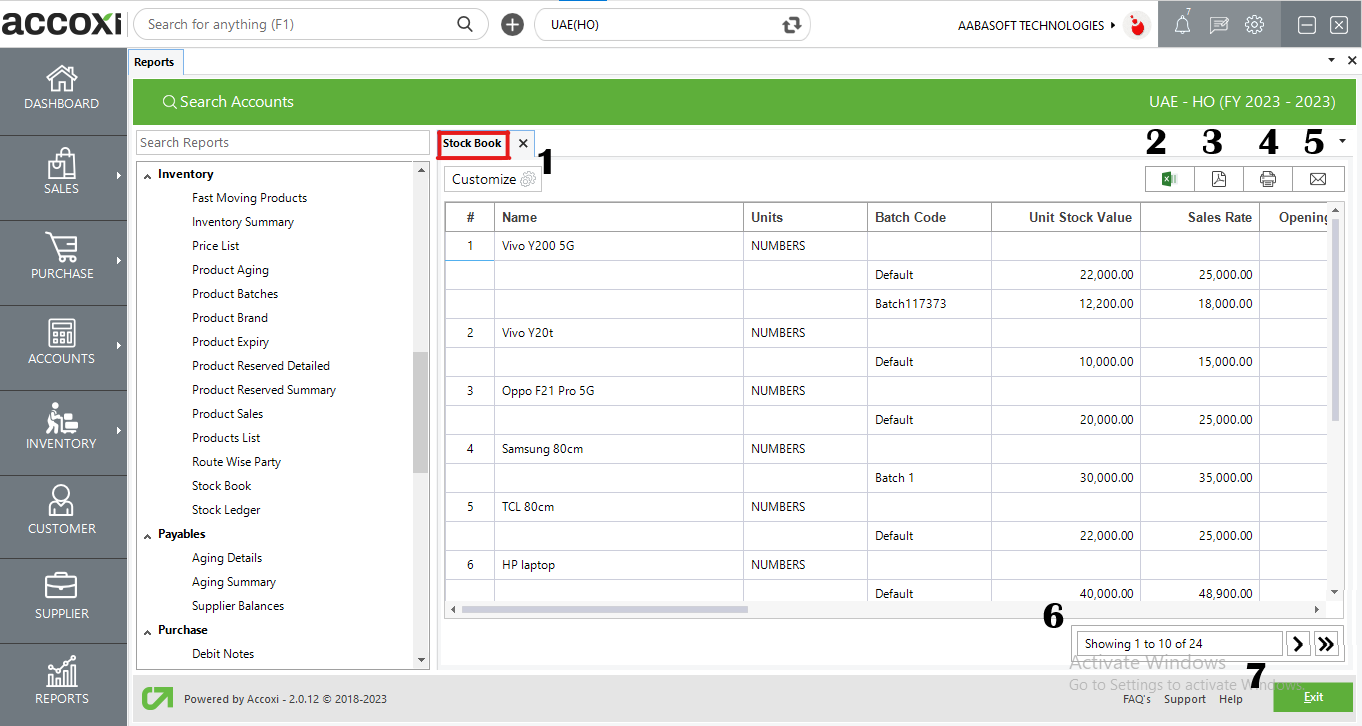Focus the Search Reports field
1362x726 pixels.
tap(282, 143)
